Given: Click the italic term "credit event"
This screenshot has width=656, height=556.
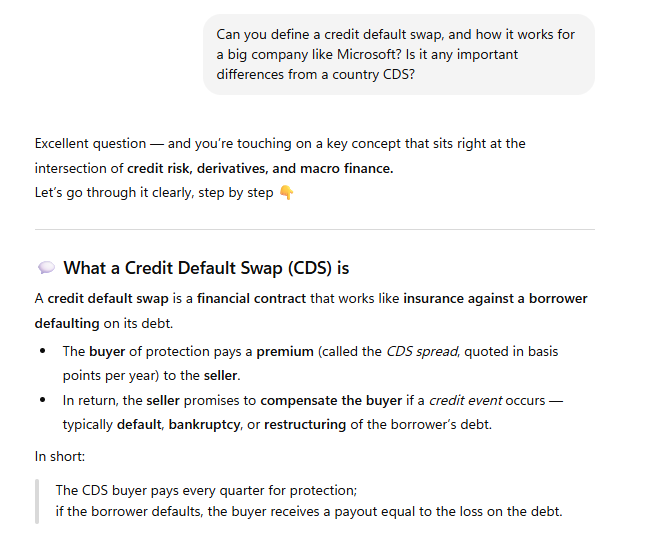Looking at the screenshot, I should pyautogui.click(x=465, y=400).
